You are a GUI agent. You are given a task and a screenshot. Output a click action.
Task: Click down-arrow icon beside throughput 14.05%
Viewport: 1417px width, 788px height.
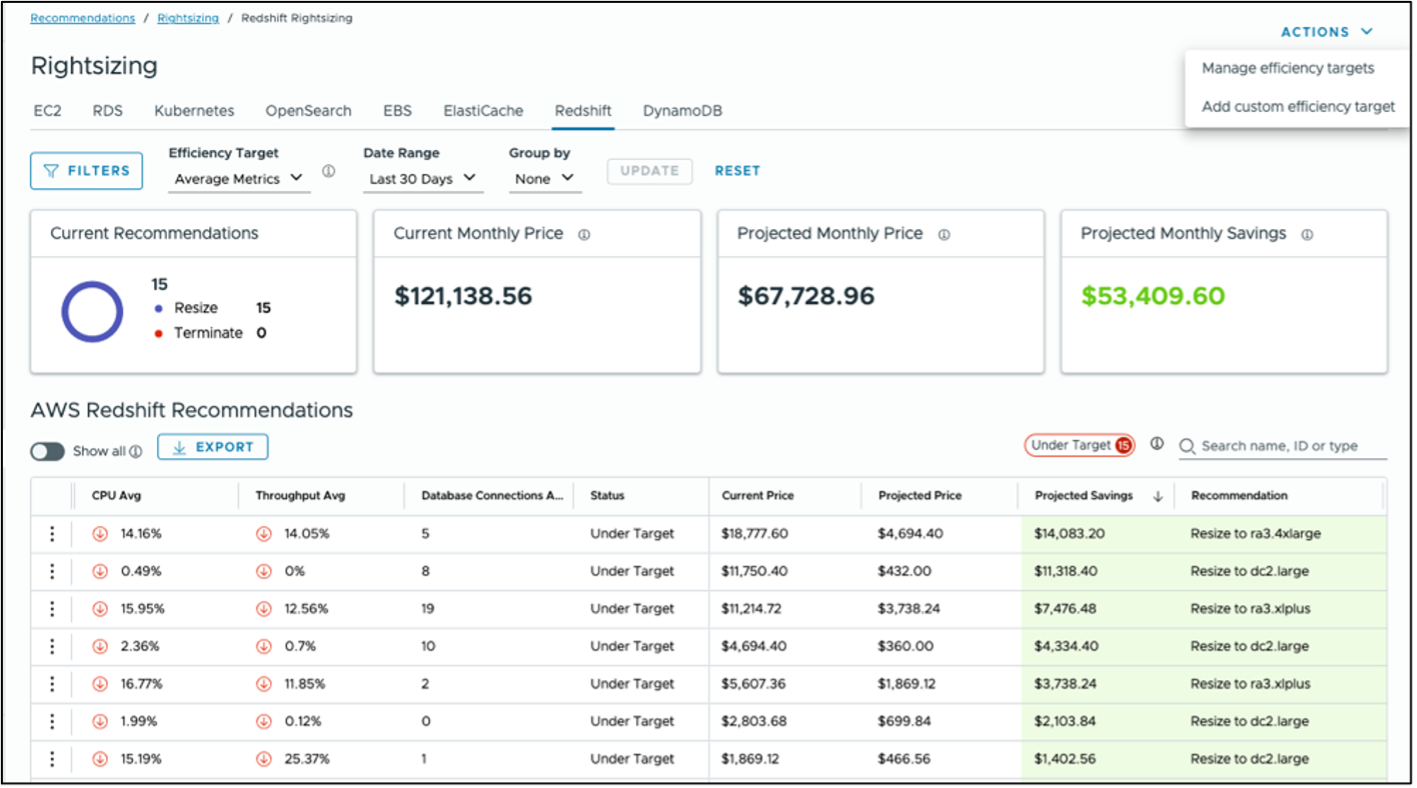coord(264,534)
